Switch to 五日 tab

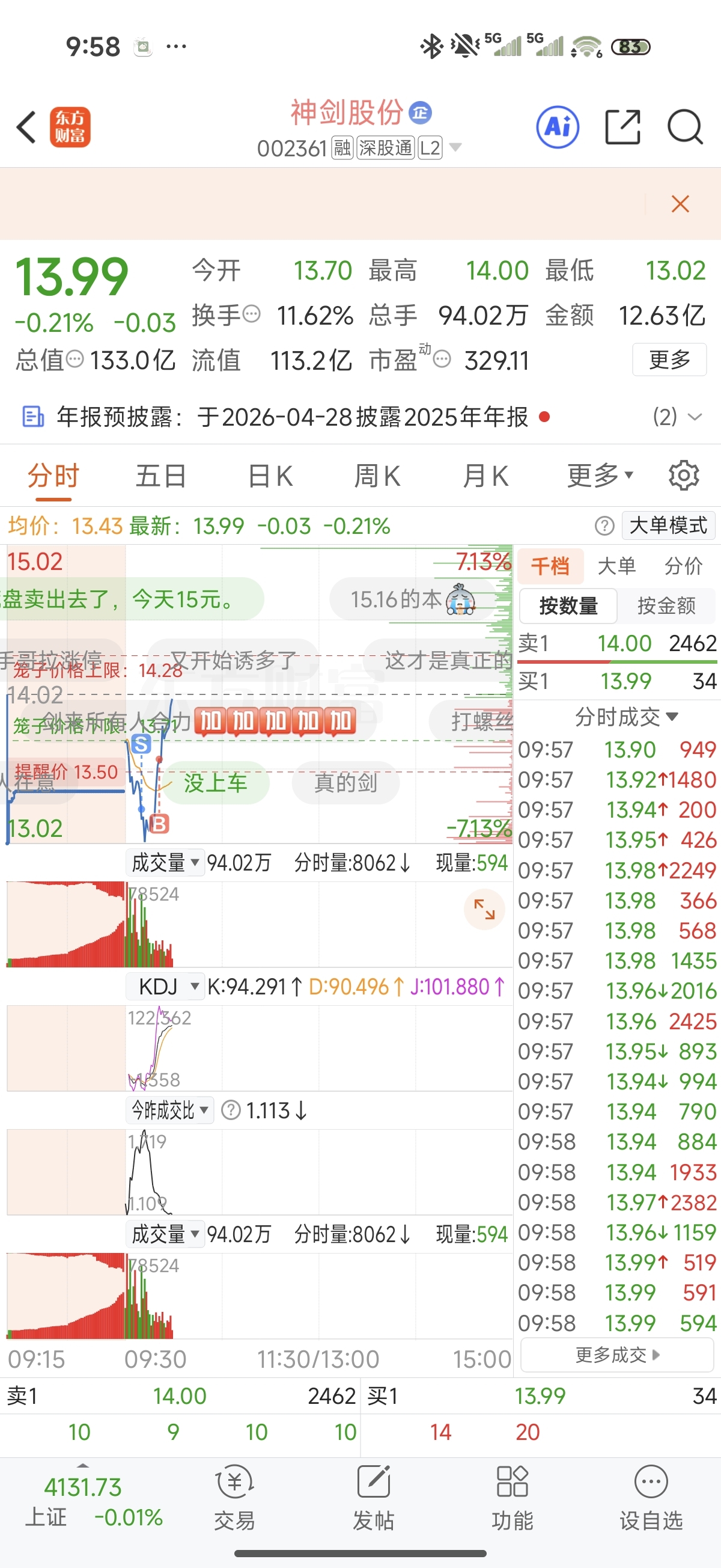pos(161,476)
